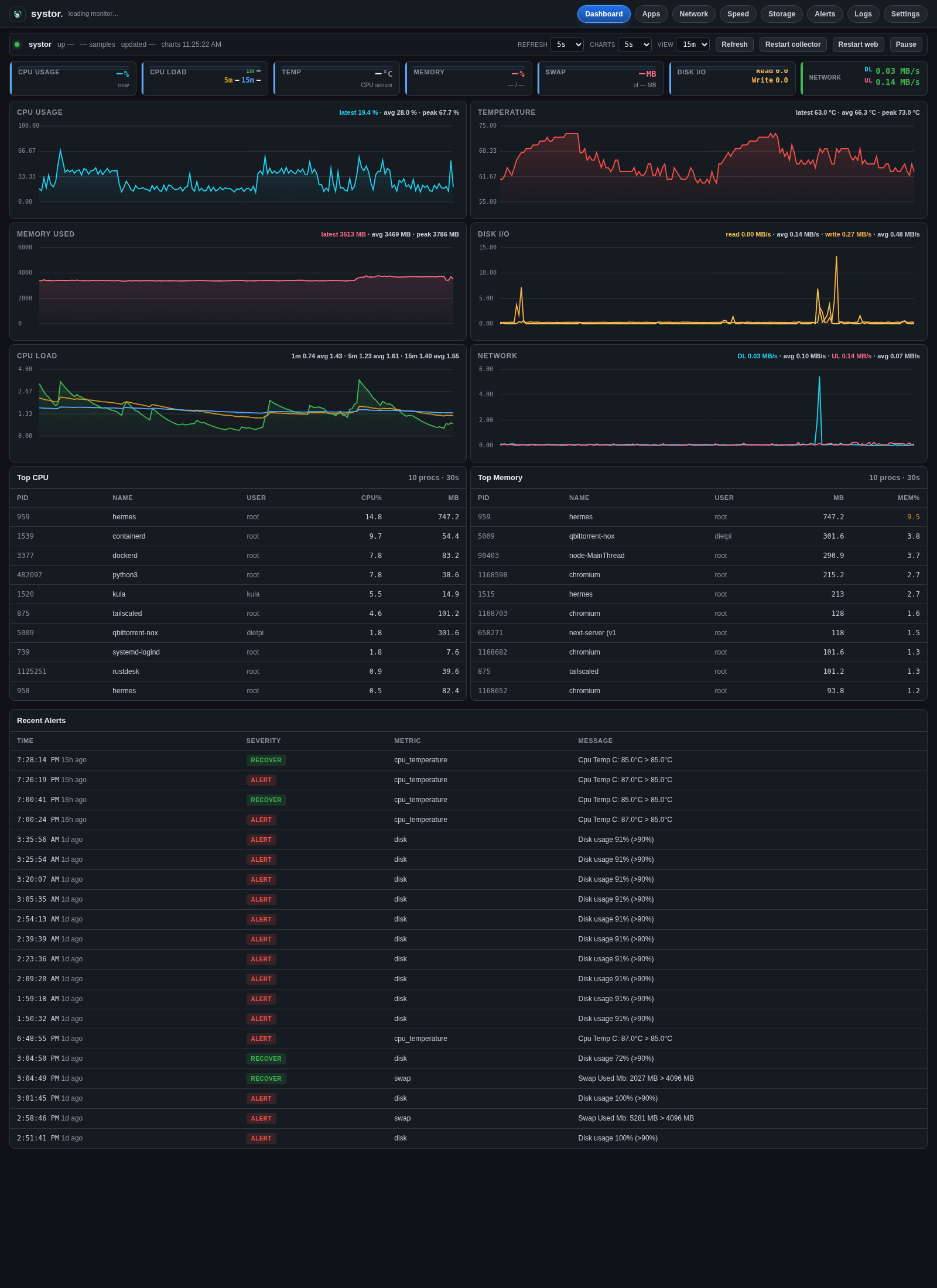Open the Network tab
Viewport: 937px width, 1288px height.
coord(693,14)
